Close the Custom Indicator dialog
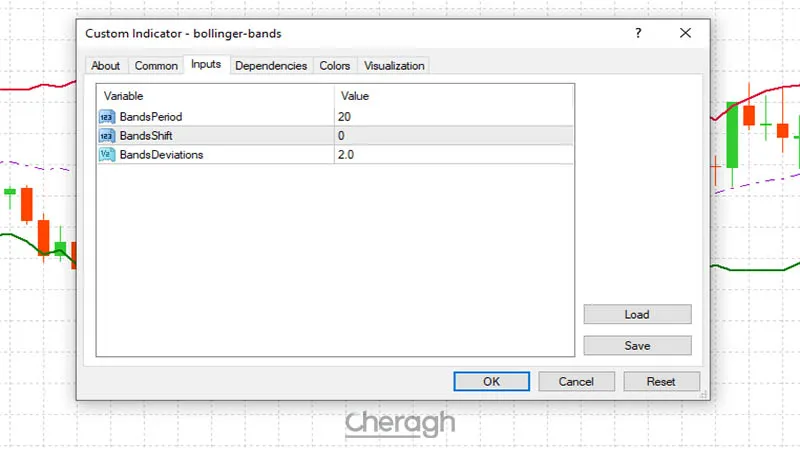The width and height of the screenshot is (800, 450). [x=685, y=33]
